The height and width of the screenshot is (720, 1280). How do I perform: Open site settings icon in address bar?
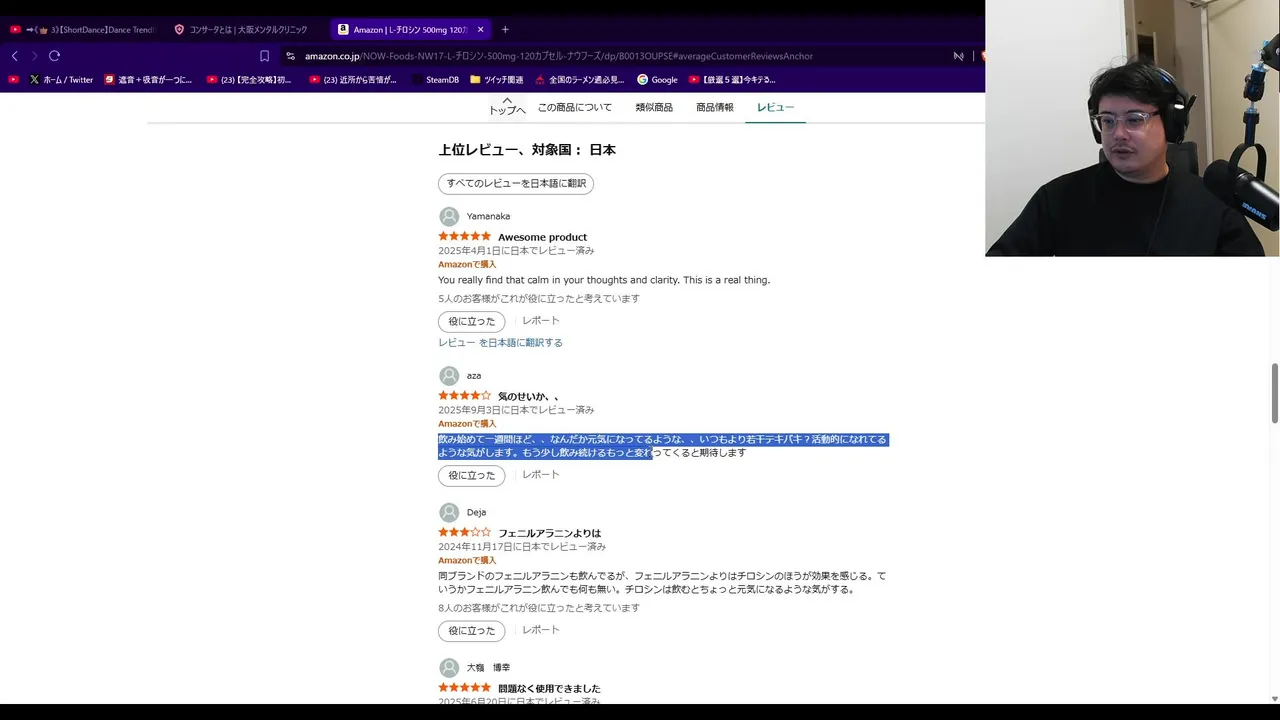291,56
